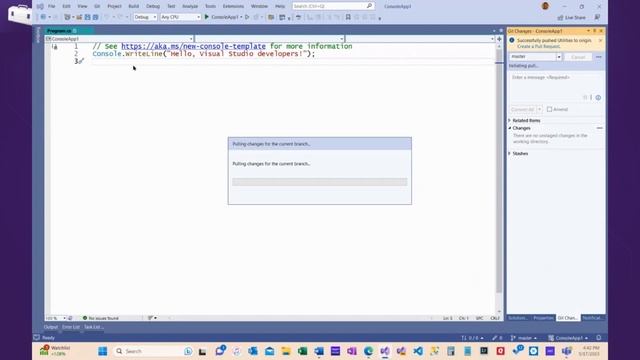Image resolution: width=640 pixels, height=360 pixels.
Task: Open the aka.ms/new-console-template link in the code
Action: 193,46
